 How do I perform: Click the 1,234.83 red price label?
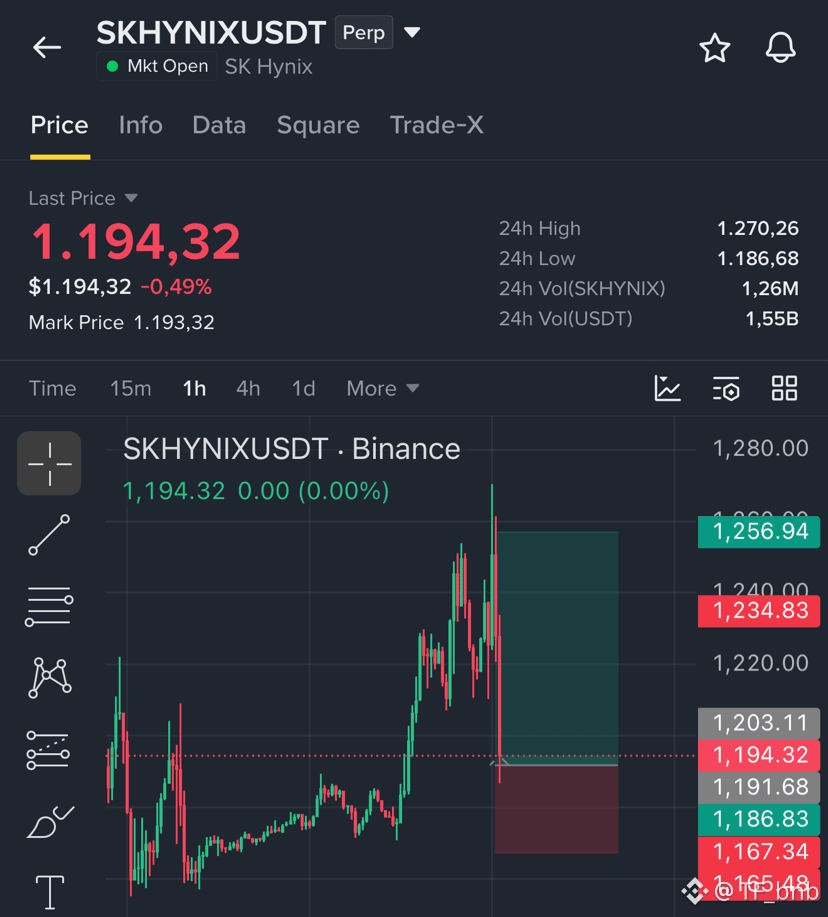[759, 611]
